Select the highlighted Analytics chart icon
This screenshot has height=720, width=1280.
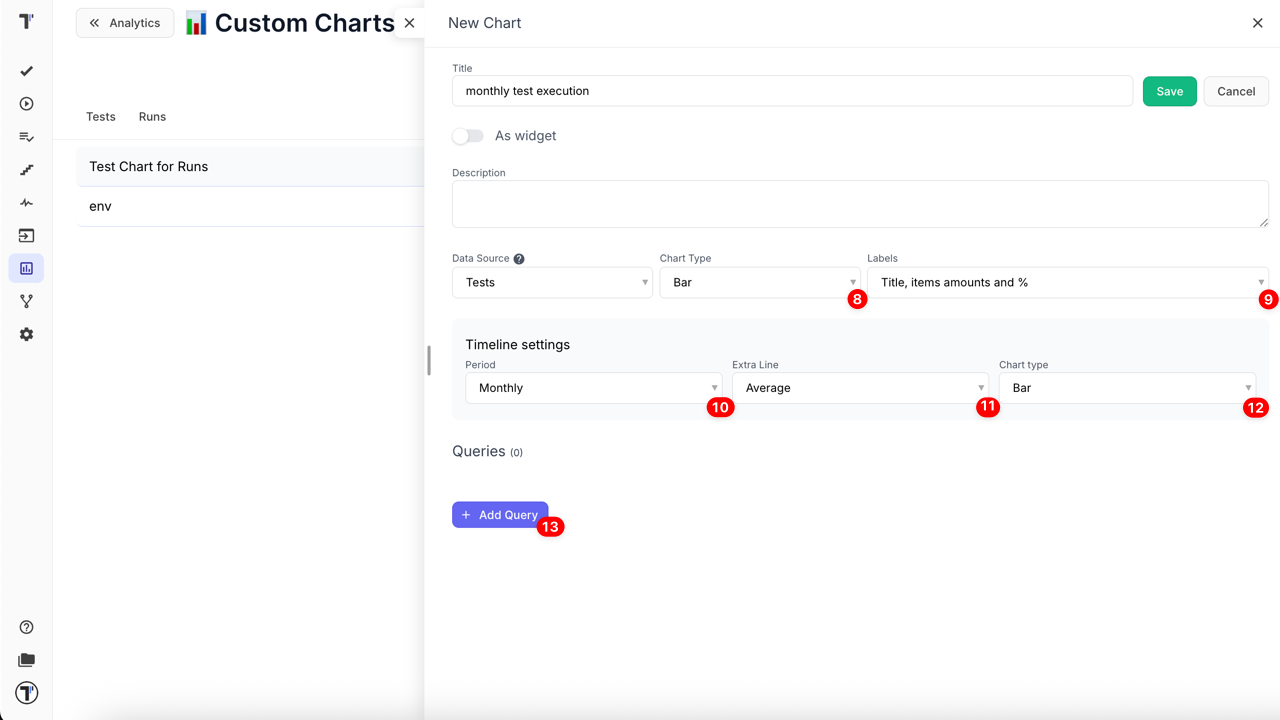pyautogui.click(x=26, y=268)
